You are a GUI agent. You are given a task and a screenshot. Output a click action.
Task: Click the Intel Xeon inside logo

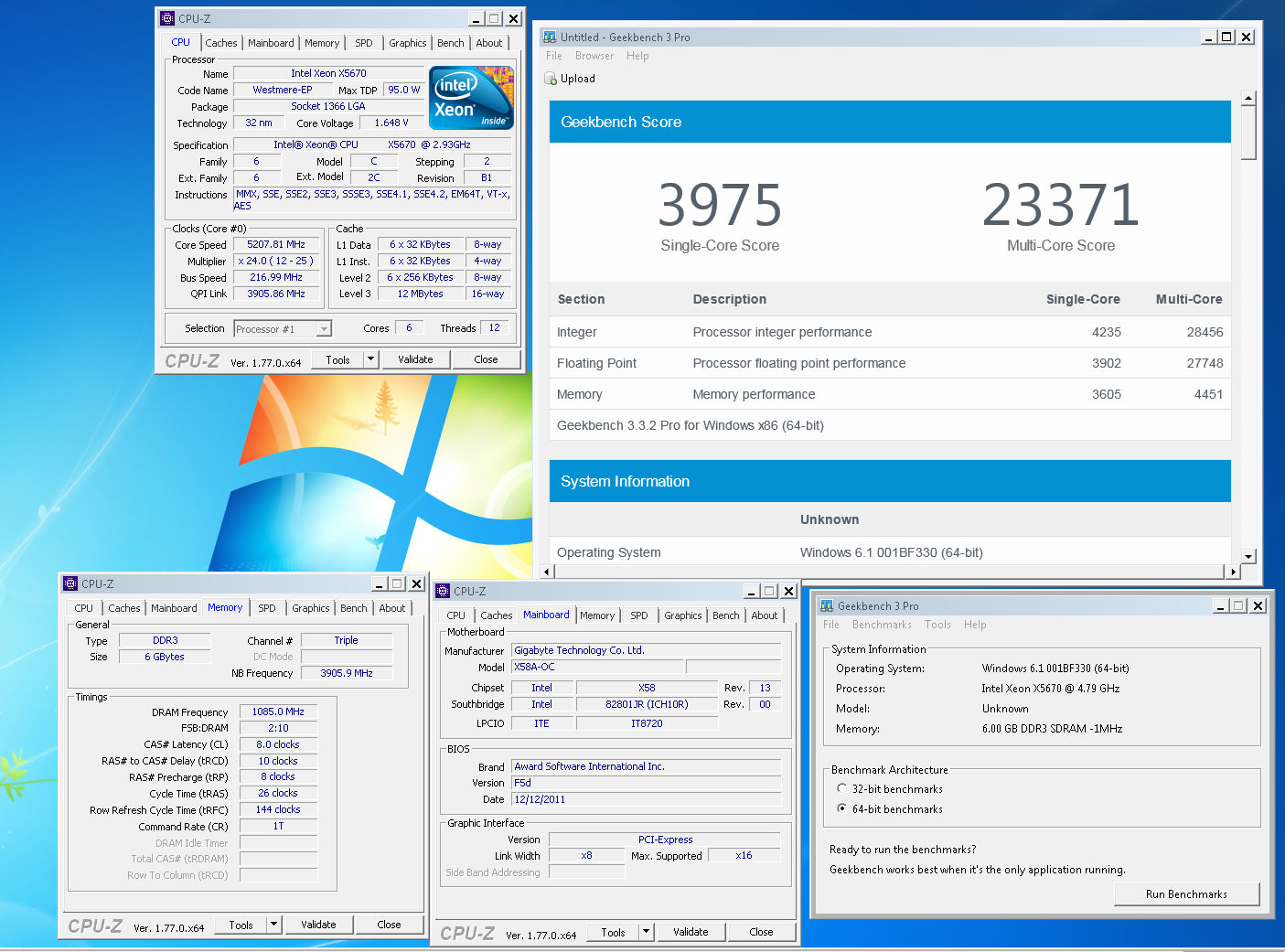click(472, 98)
